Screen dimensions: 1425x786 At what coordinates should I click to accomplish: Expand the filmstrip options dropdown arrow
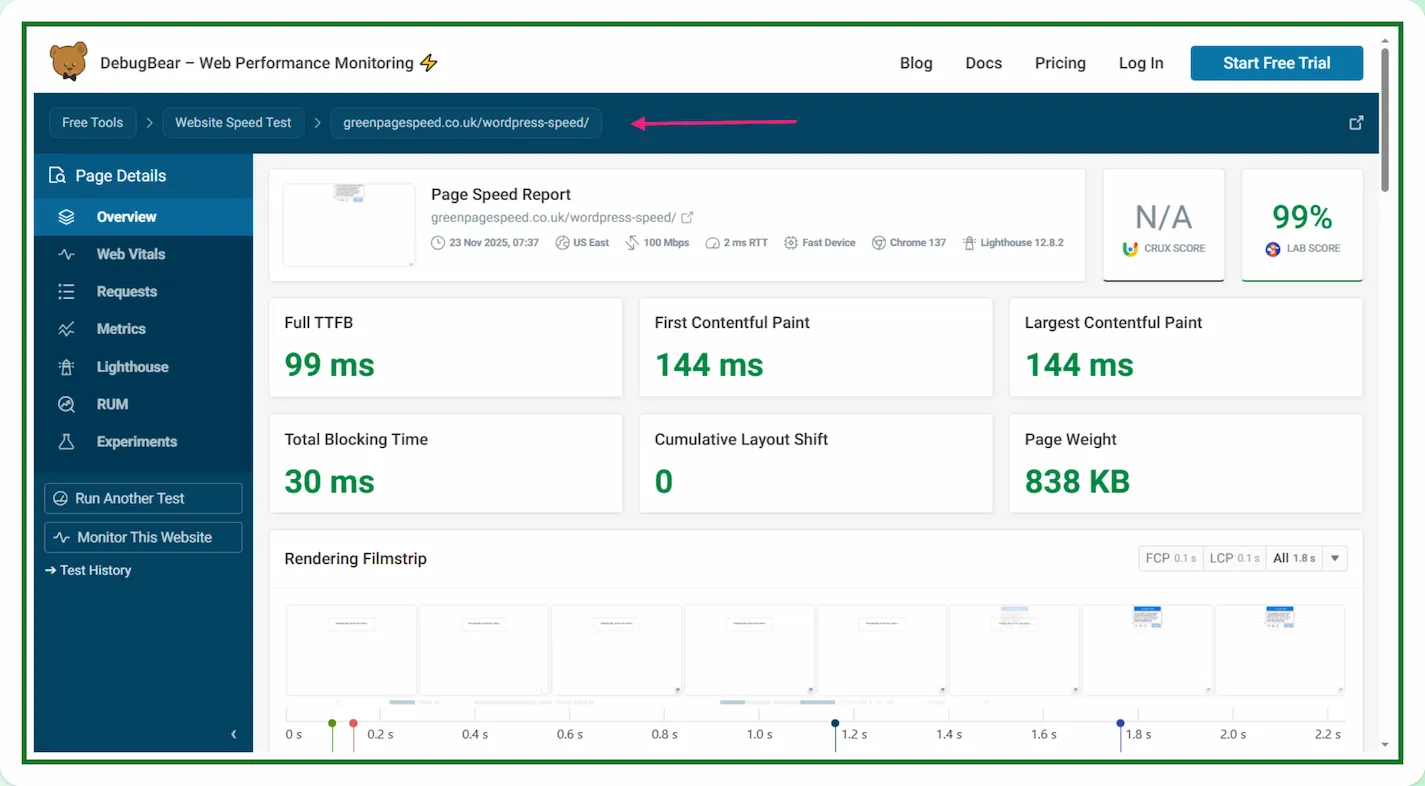[x=1335, y=558]
